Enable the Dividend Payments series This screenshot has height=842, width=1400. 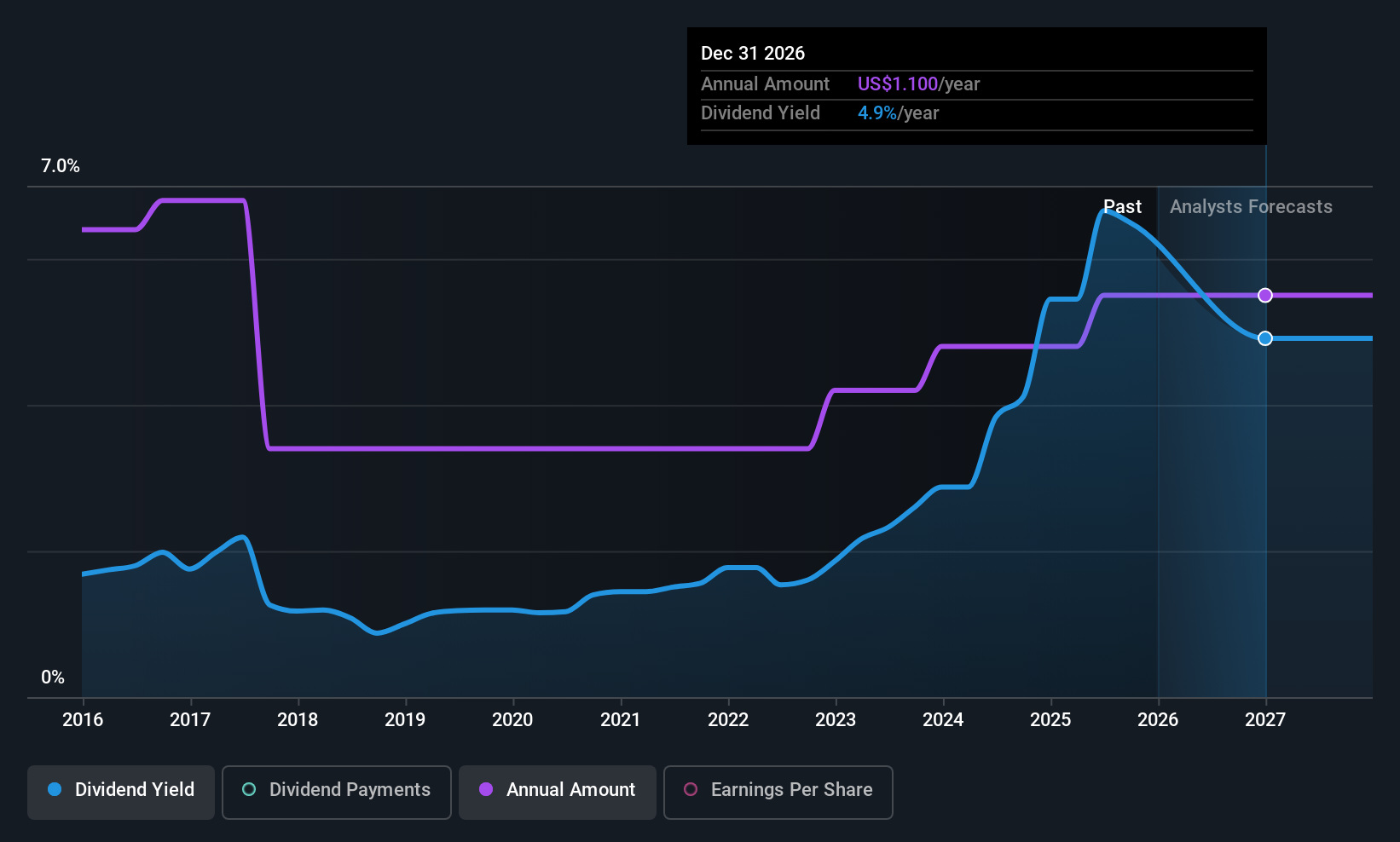pyautogui.click(x=337, y=792)
